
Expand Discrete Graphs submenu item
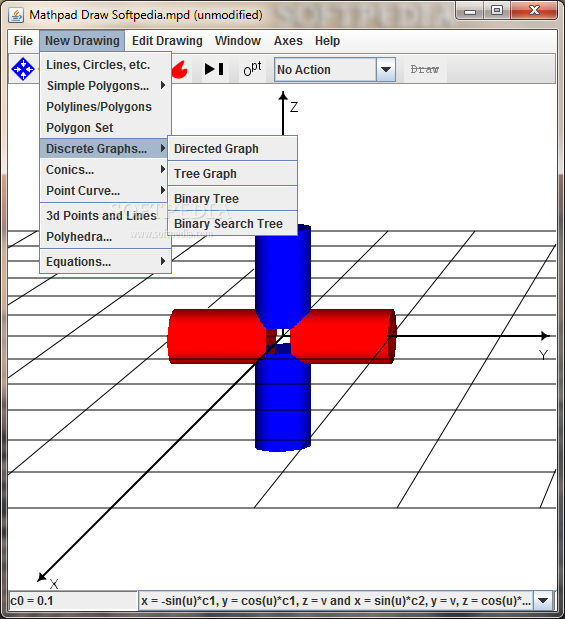tap(105, 148)
